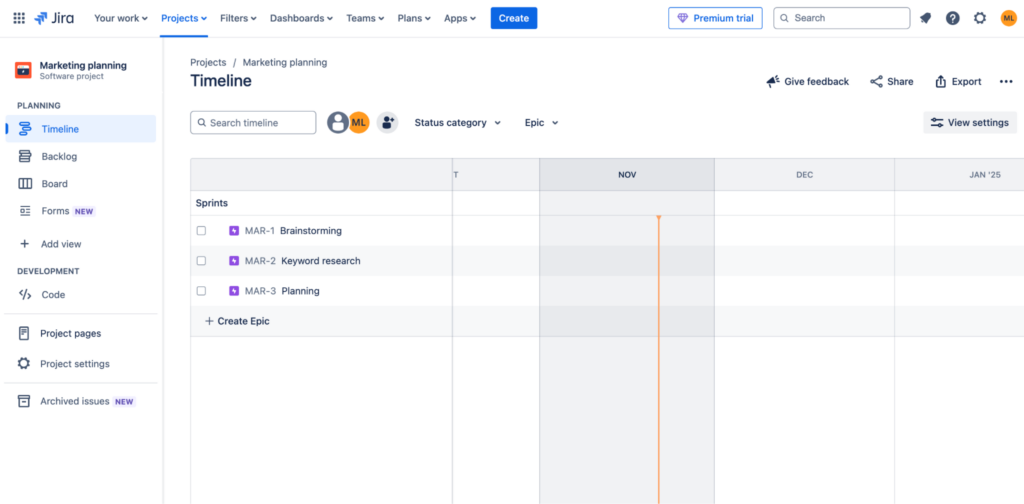Viewport: 1024px width, 504px height.
Task: Tick the MAR-2 Keyword research checkbox
Action: pyautogui.click(x=201, y=261)
